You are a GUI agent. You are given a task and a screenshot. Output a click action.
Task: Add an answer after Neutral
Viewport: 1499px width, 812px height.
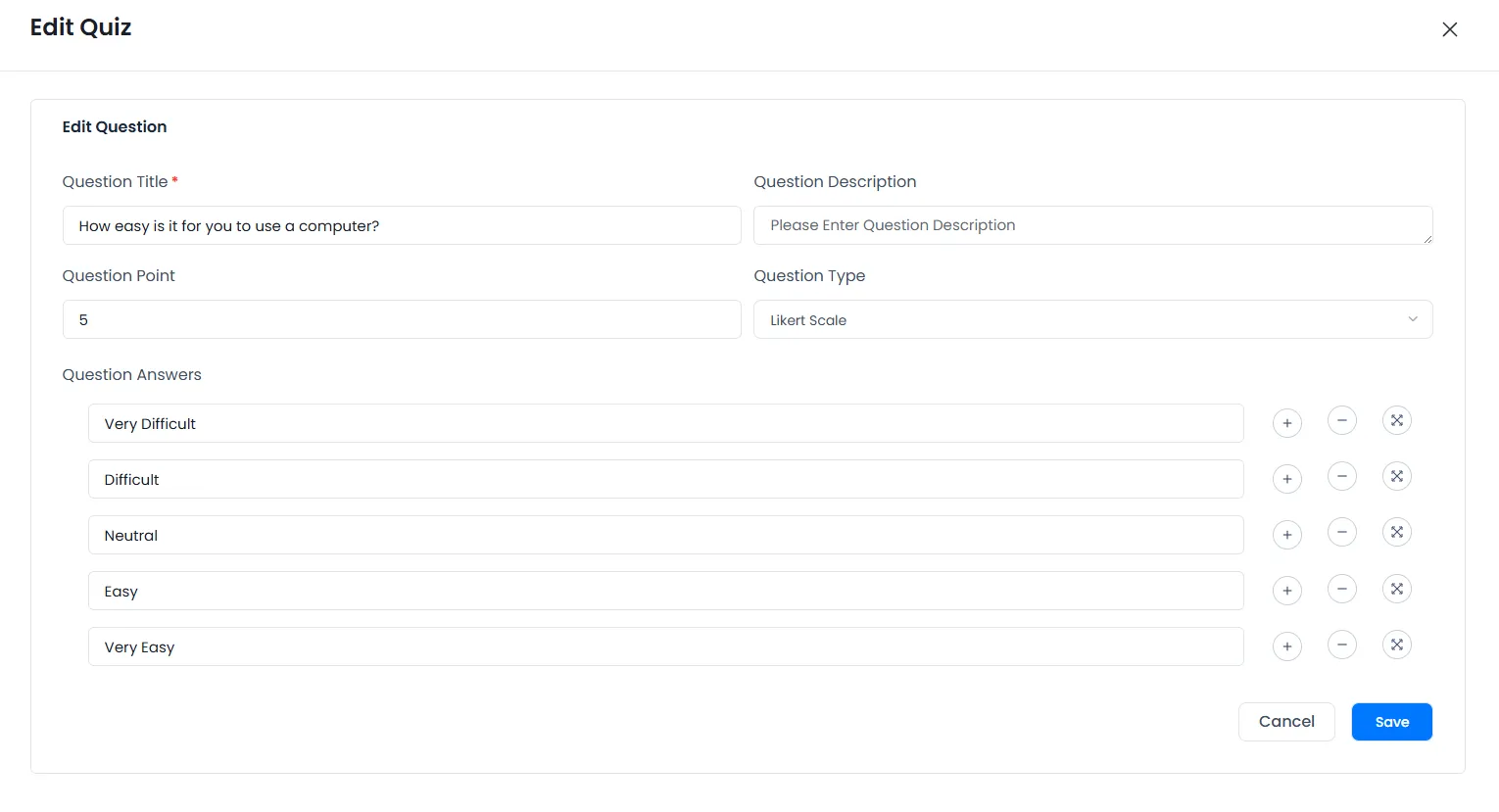click(x=1286, y=534)
